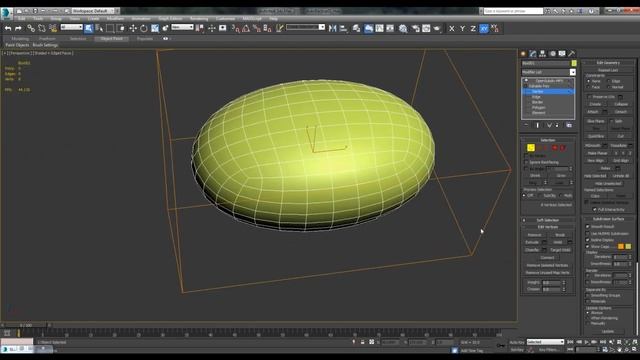Click the Mirror tool icon

[x=333, y=28]
